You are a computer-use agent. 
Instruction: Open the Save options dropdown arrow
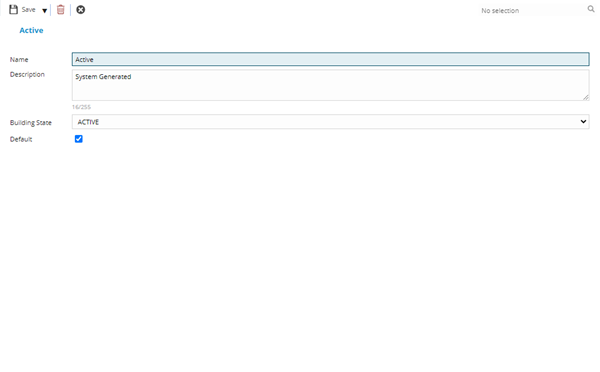(44, 11)
